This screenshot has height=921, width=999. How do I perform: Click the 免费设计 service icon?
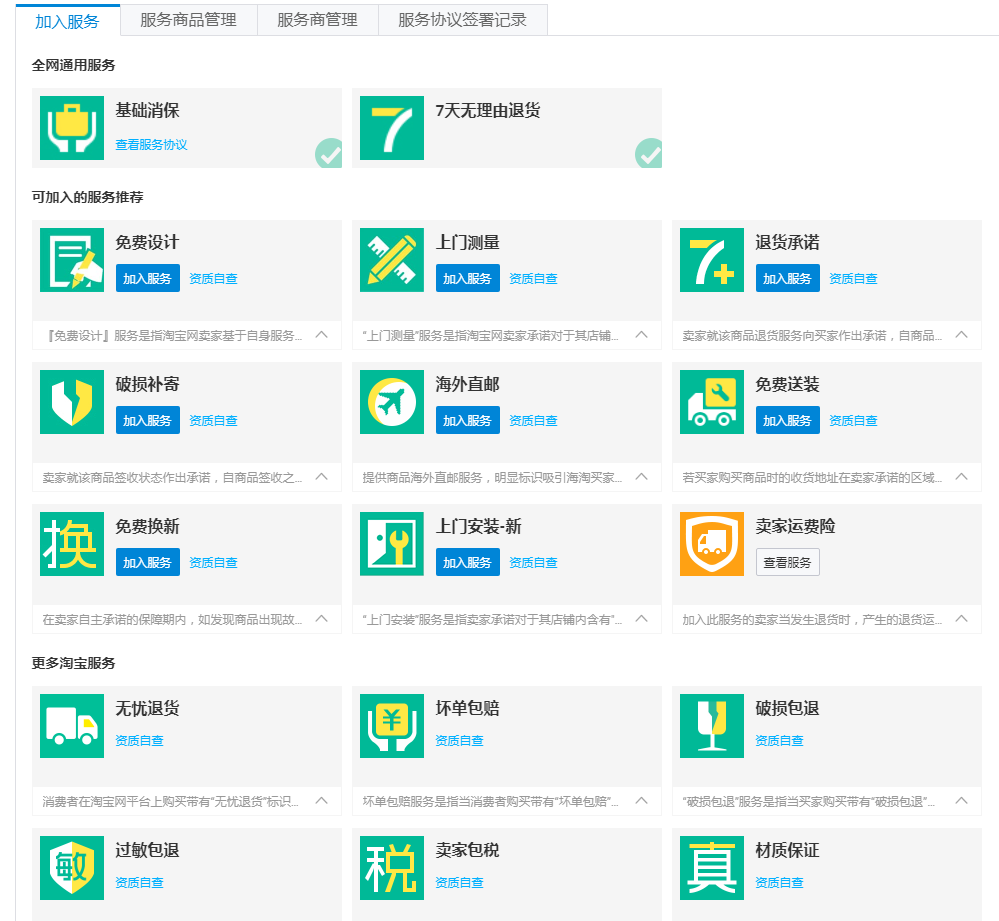(x=72, y=260)
